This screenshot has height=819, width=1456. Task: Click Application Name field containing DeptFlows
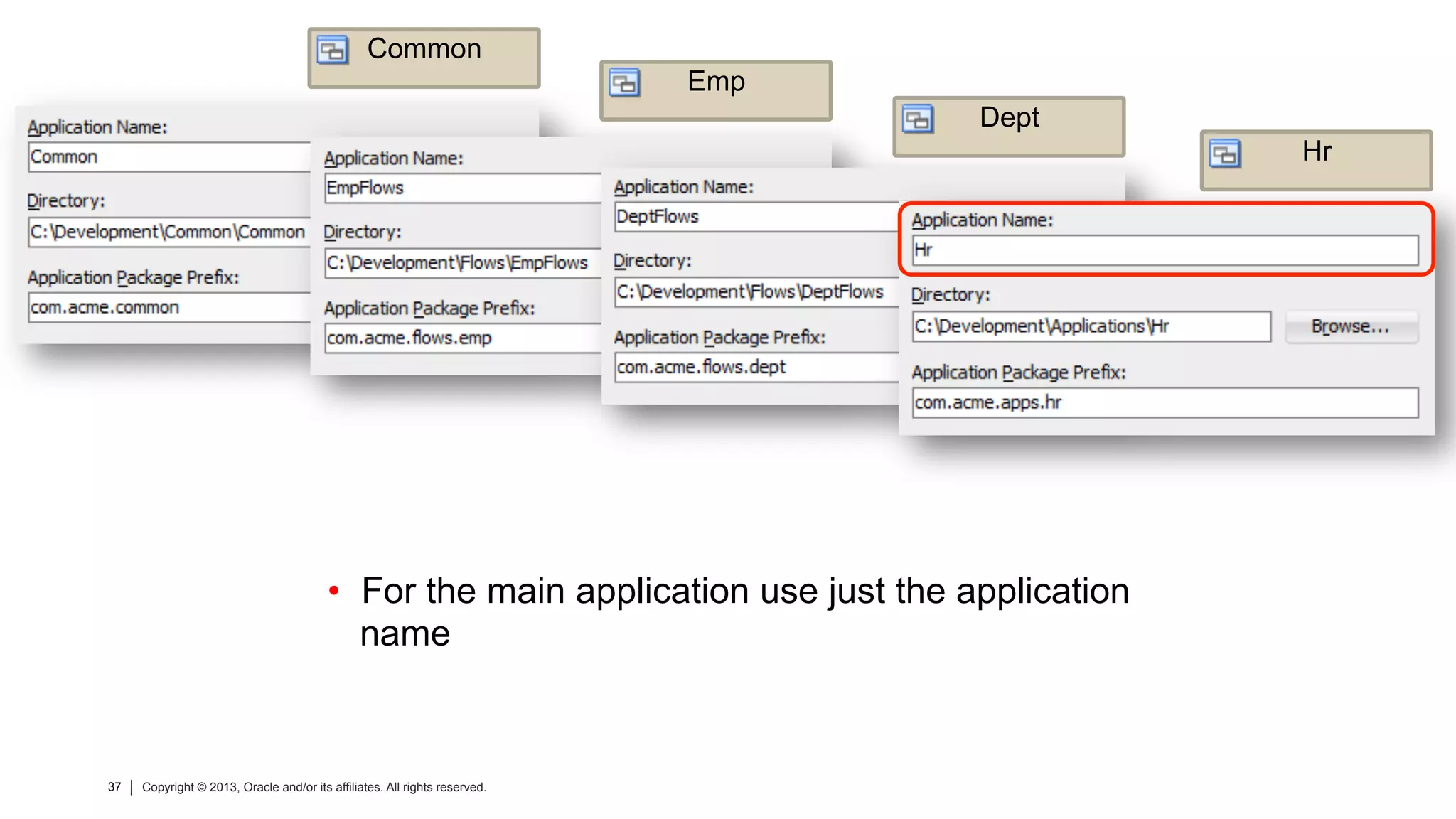coord(756,217)
